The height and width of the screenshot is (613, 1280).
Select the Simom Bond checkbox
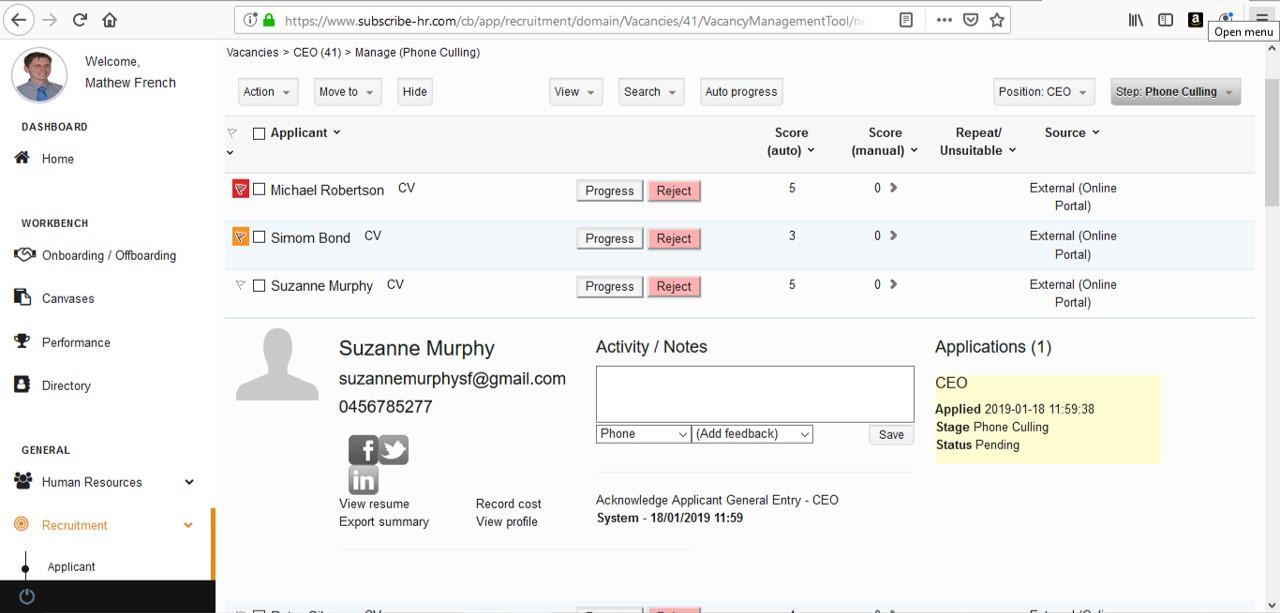259,237
